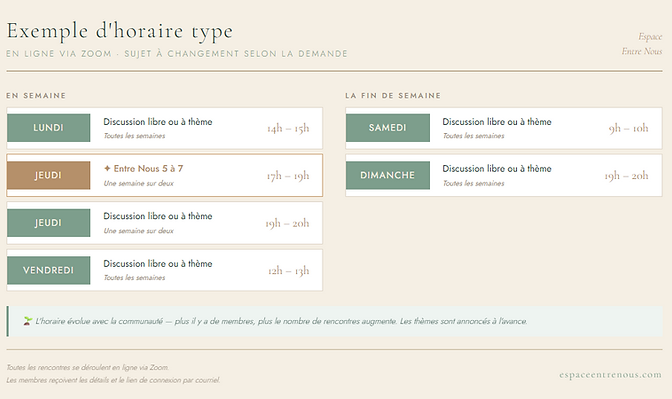Click the Entre Nous 5 à 7 title
This screenshot has width=672, height=399.
(x=148, y=168)
